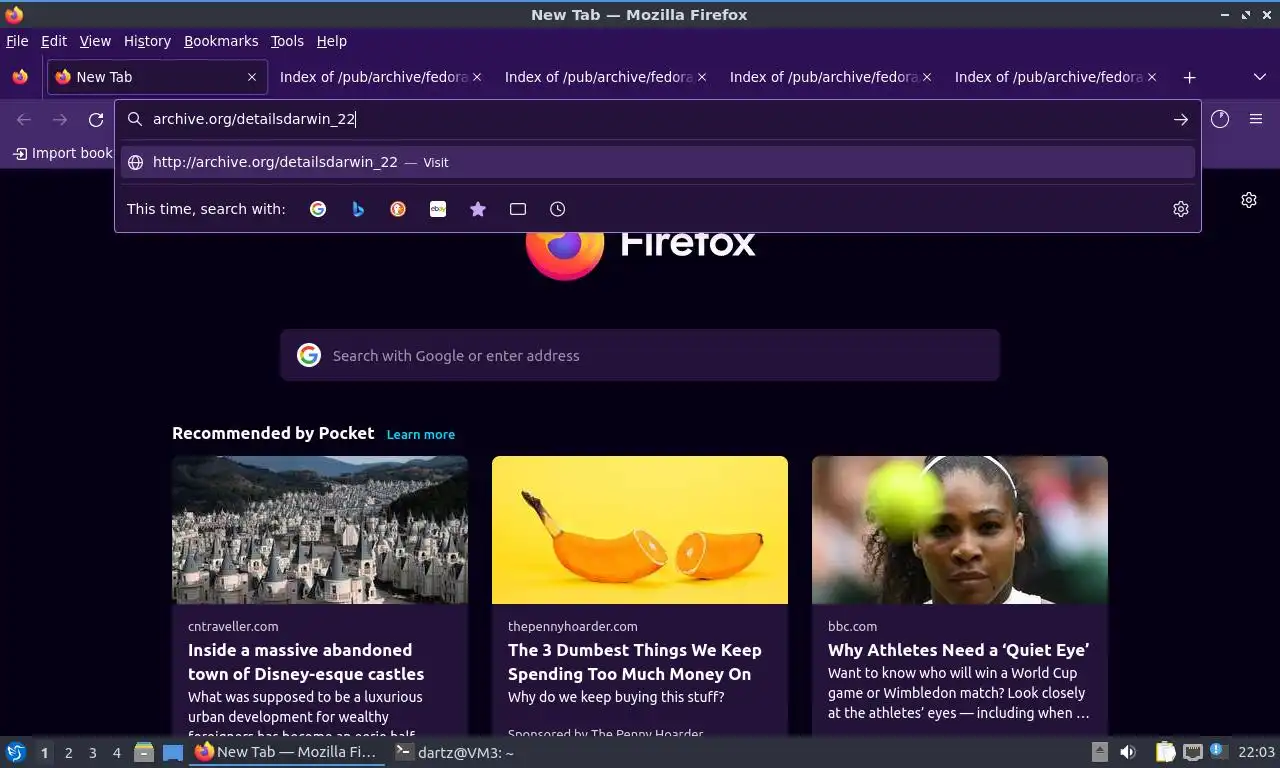This screenshot has height=768, width=1280.
Task: Click the Search with Google page field
Action: [x=640, y=355]
